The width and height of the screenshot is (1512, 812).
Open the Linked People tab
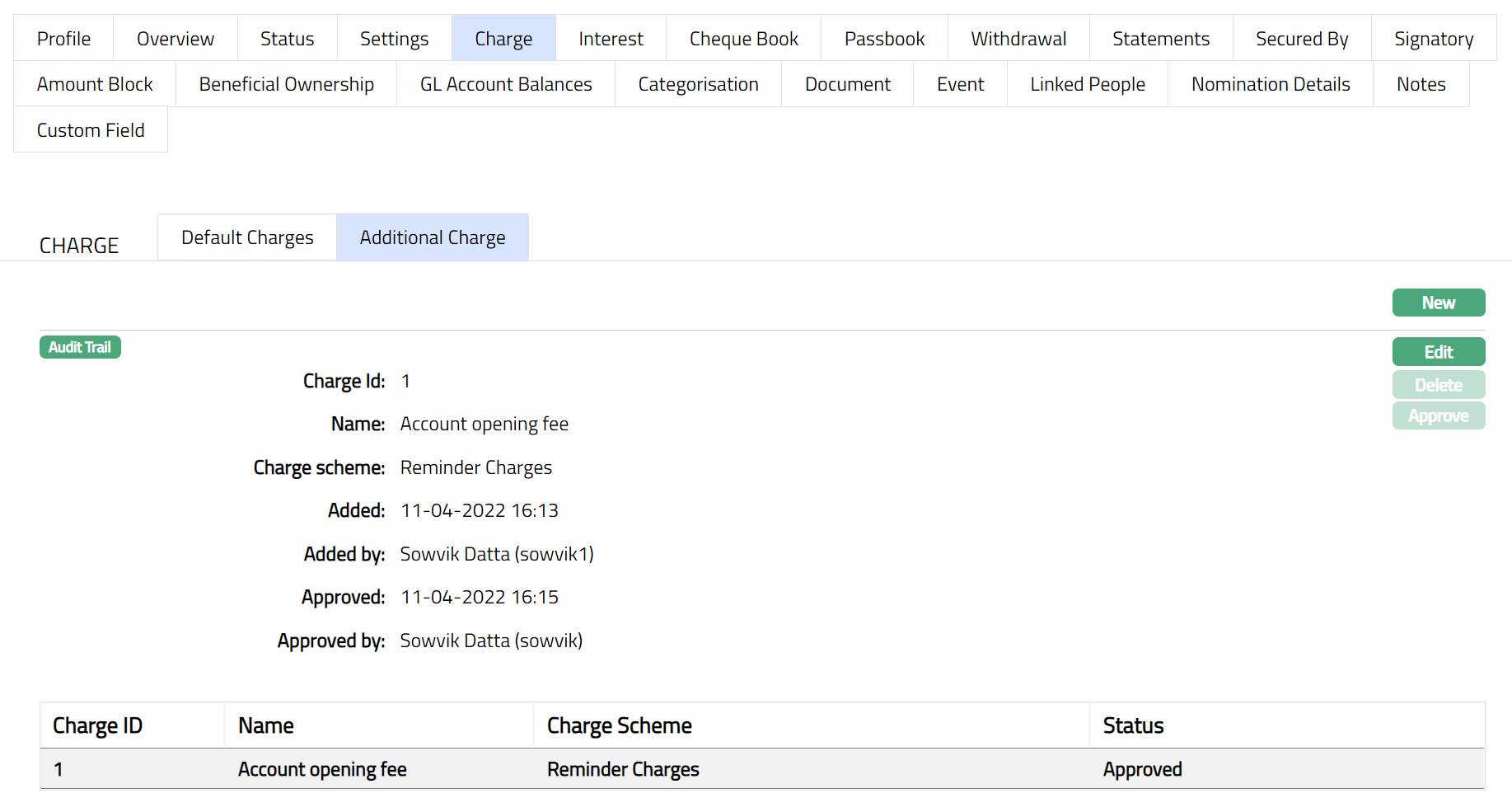tap(1087, 84)
